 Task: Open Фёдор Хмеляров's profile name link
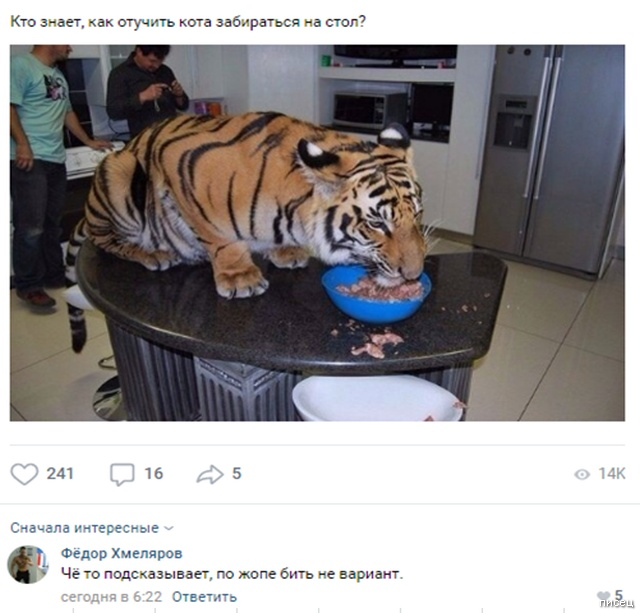tap(122, 553)
